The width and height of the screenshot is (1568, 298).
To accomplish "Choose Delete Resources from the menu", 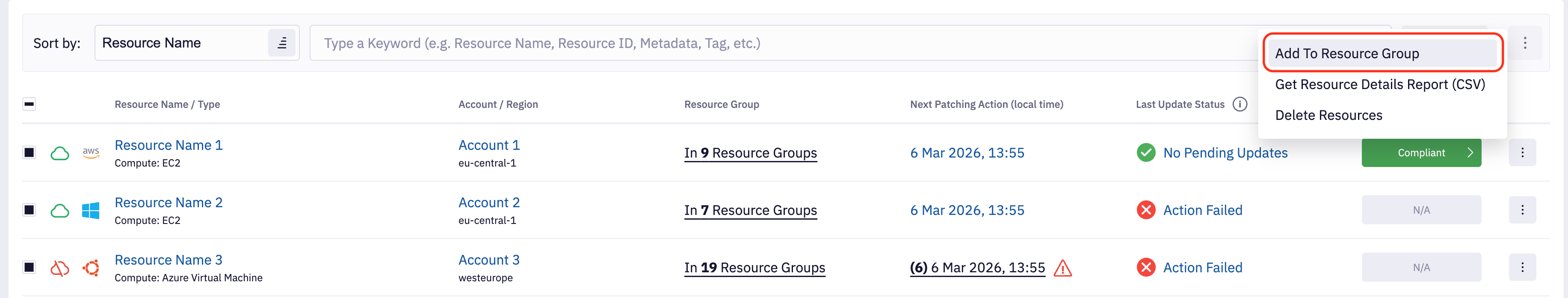I will (1328, 115).
